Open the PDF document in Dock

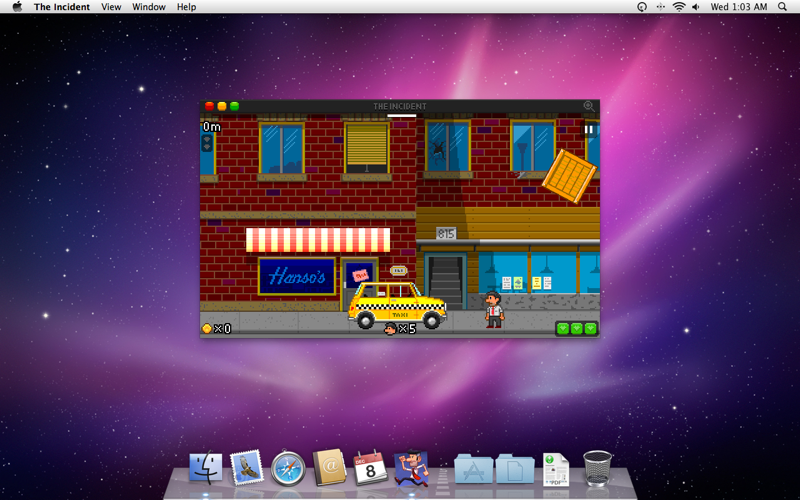pos(556,469)
